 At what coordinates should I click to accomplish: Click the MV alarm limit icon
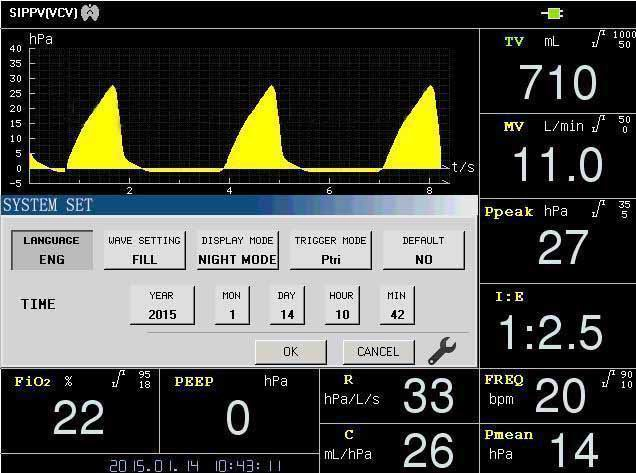tap(599, 124)
